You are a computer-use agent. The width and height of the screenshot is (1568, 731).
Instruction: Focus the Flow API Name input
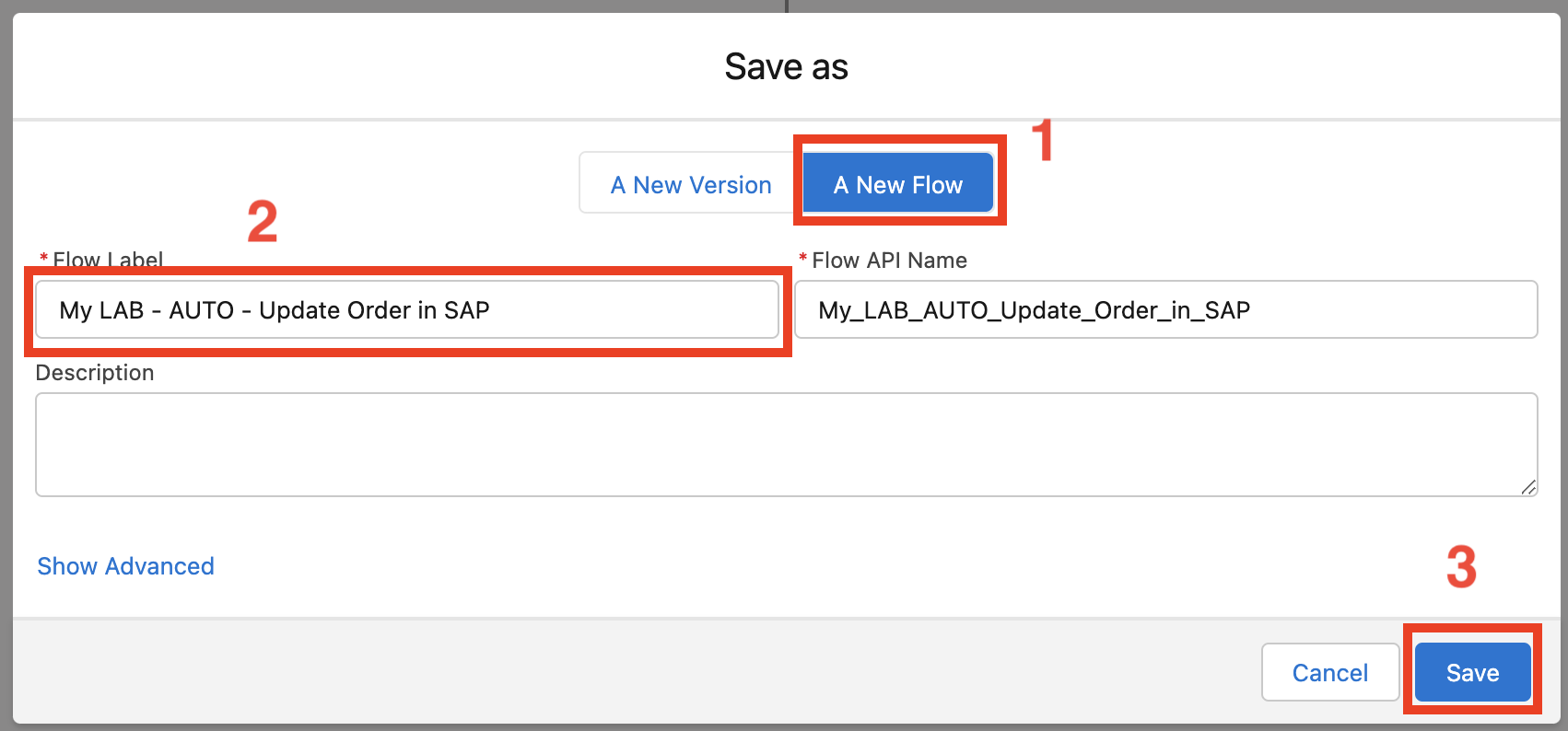(x=1164, y=310)
